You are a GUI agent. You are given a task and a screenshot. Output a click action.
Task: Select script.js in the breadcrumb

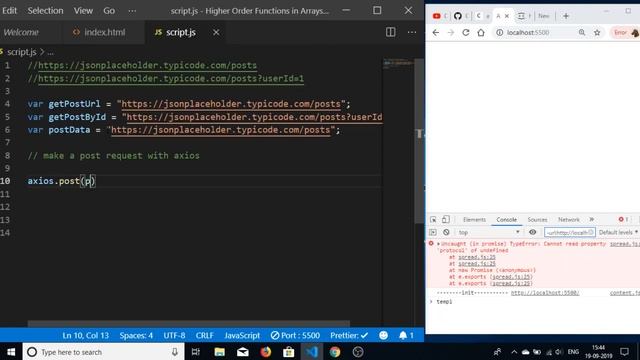tap(22, 52)
